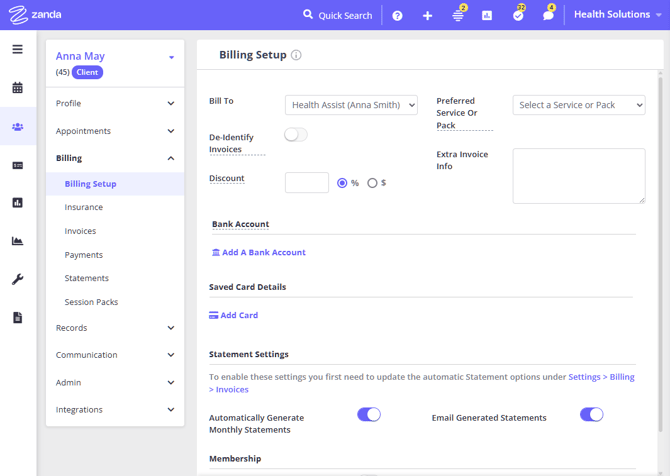Select the dollar discount radio button
The height and width of the screenshot is (476, 670).
click(372, 183)
